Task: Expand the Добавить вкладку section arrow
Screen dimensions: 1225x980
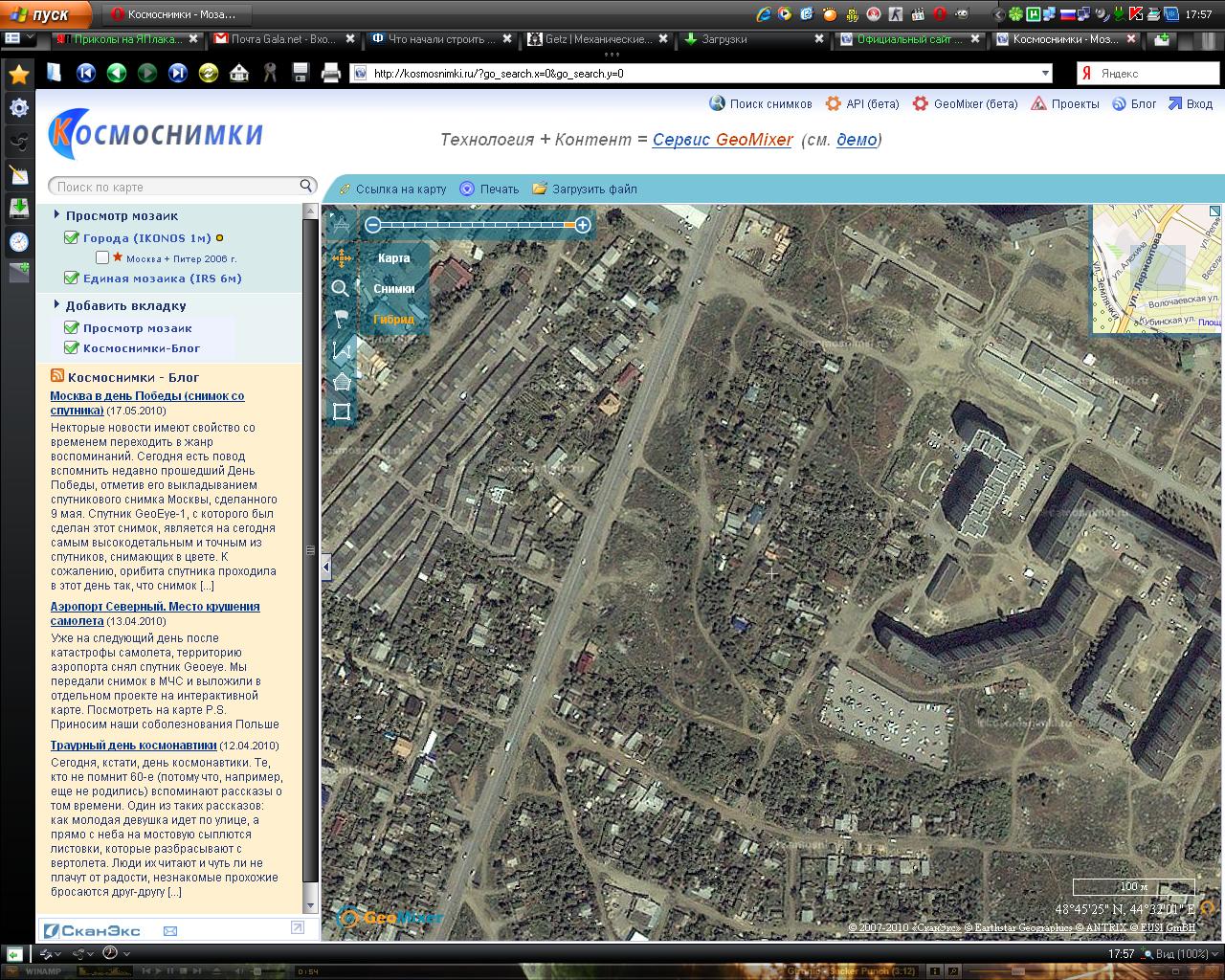Action: point(57,305)
